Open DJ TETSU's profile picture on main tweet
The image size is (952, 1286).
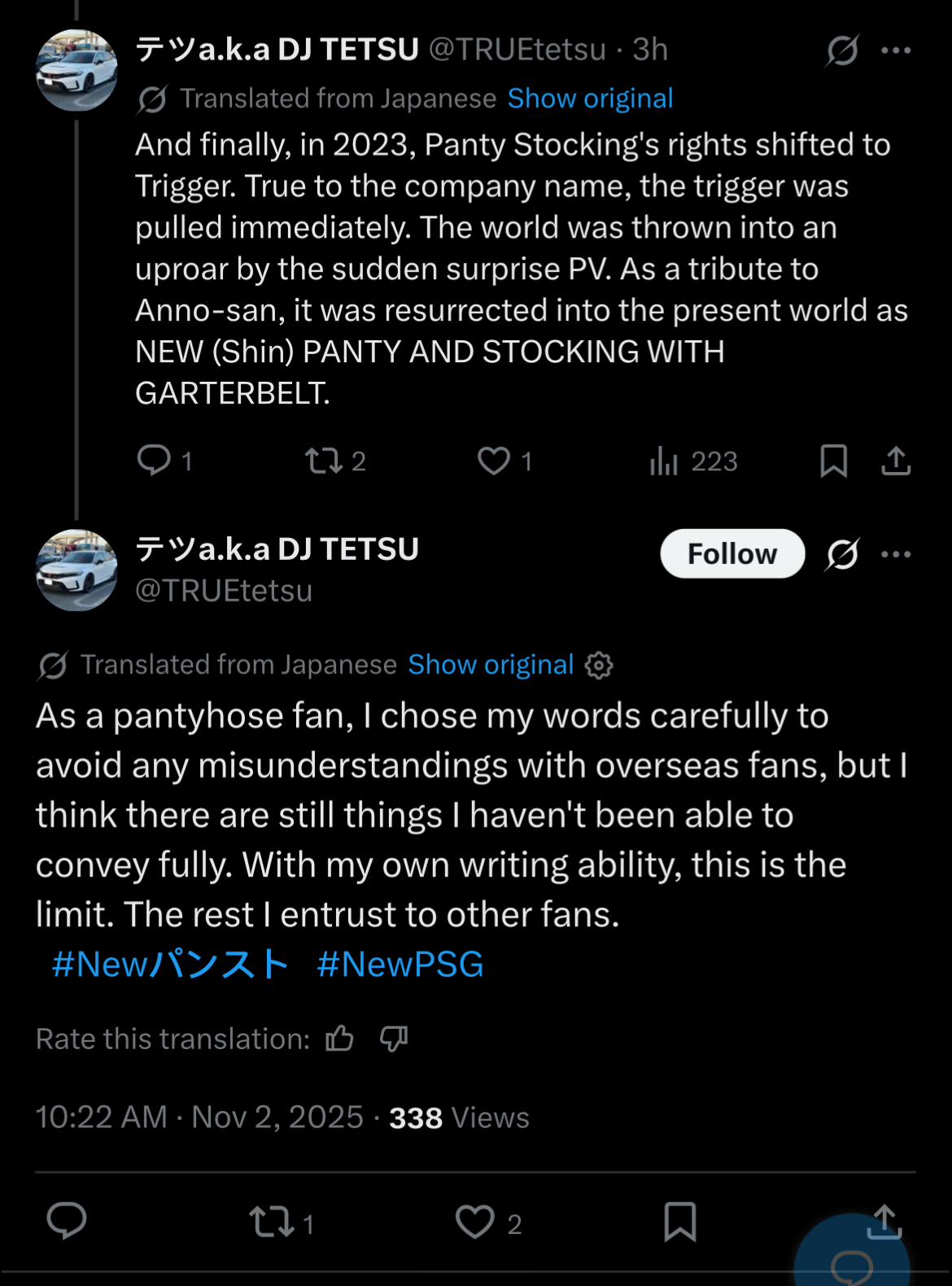click(x=76, y=571)
